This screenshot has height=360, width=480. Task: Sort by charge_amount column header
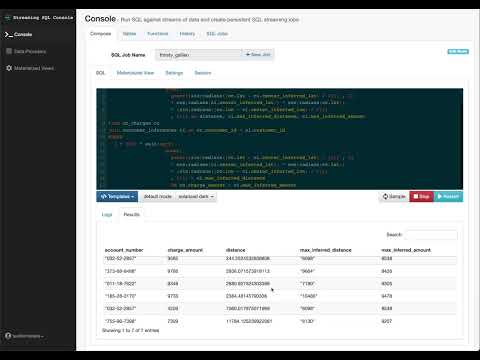tap(185, 250)
